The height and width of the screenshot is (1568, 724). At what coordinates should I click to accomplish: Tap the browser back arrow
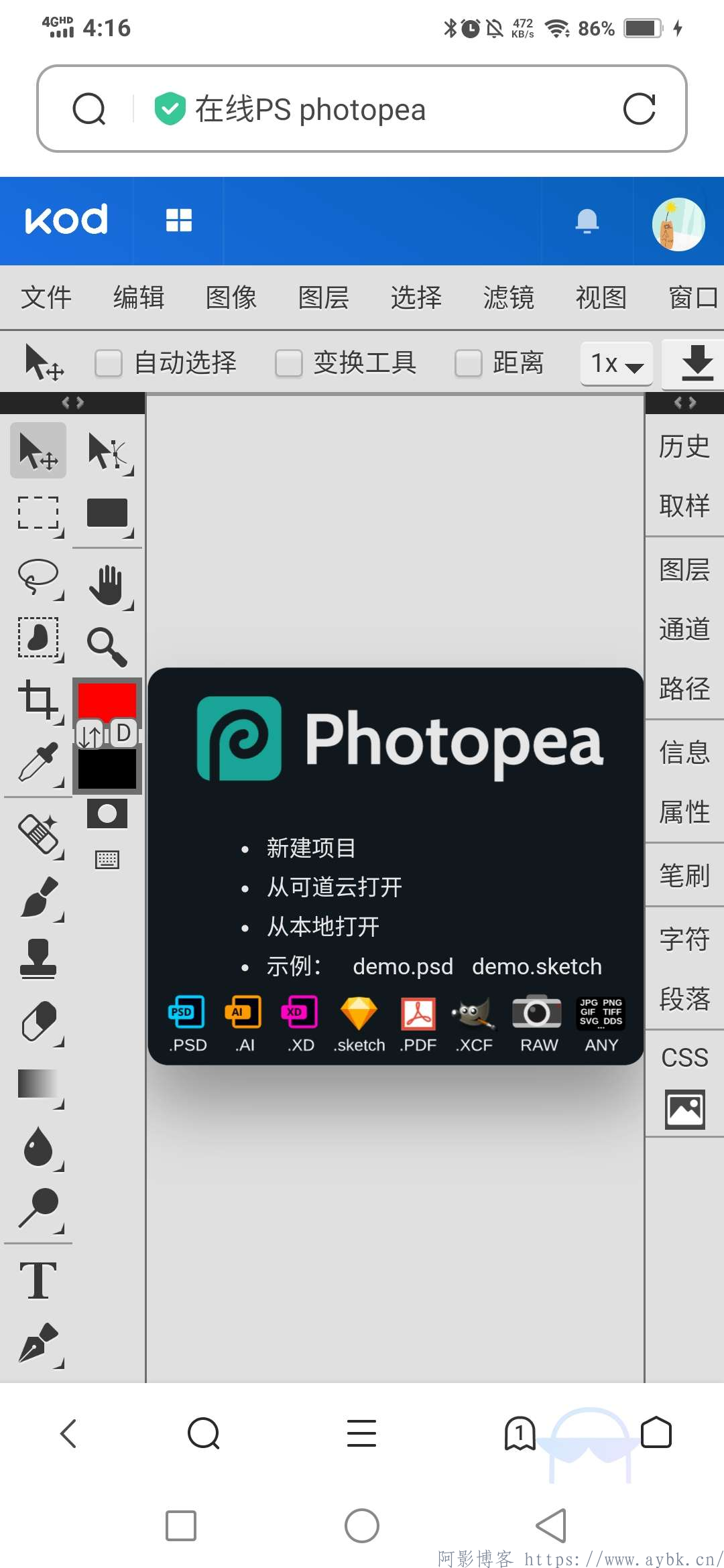68,1433
